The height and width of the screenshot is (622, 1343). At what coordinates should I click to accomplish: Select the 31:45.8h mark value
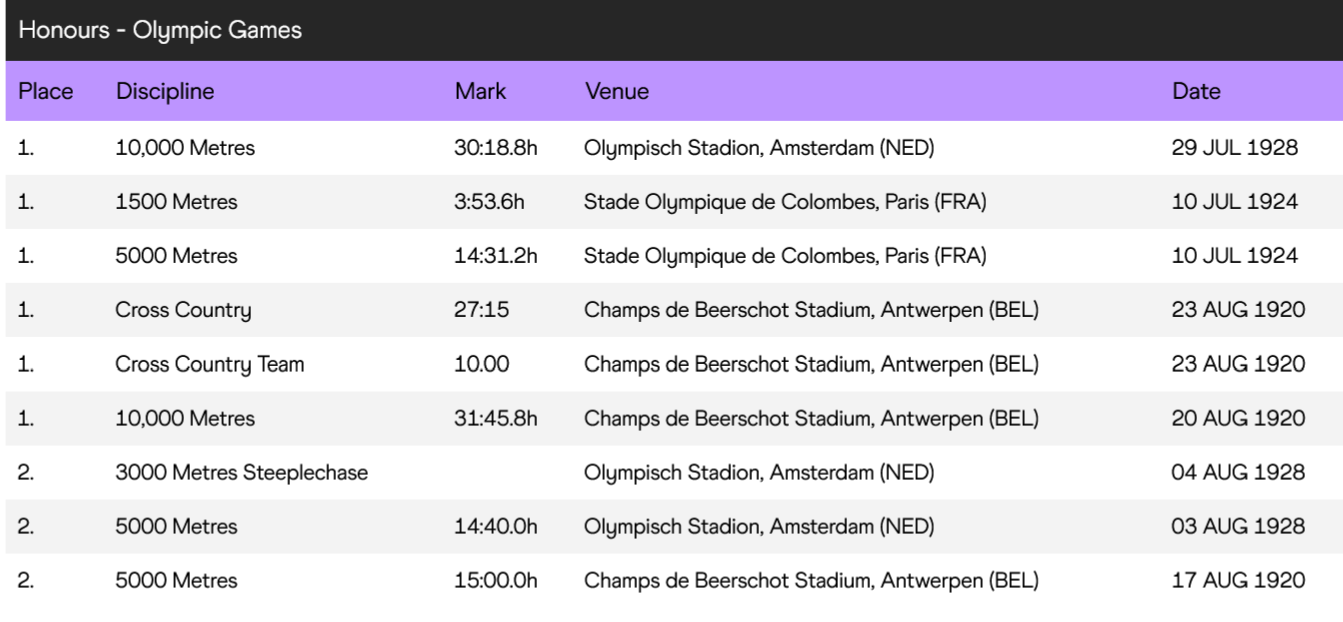(496, 418)
